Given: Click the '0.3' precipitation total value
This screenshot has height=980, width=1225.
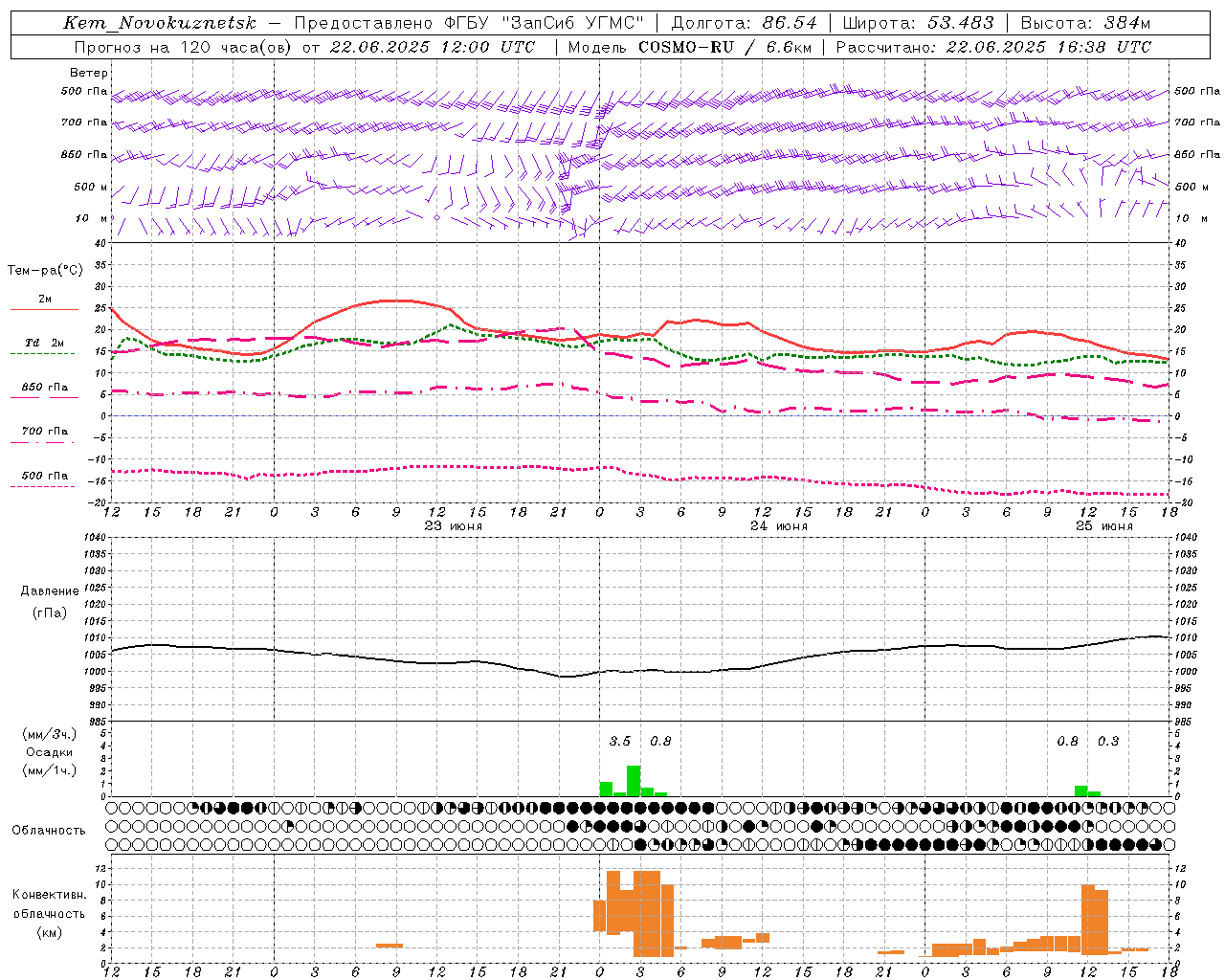Looking at the screenshot, I should click(1108, 742).
